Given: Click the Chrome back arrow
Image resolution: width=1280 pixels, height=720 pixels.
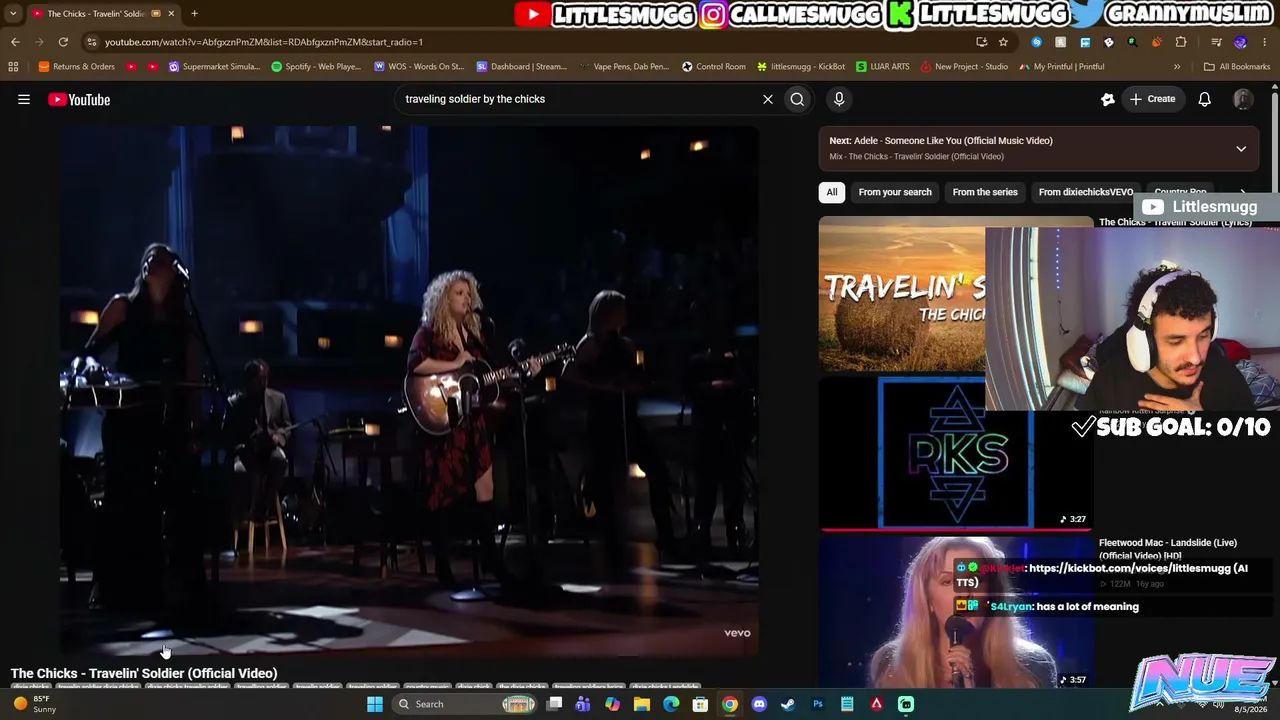Looking at the screenshot, I should [15, 42].
